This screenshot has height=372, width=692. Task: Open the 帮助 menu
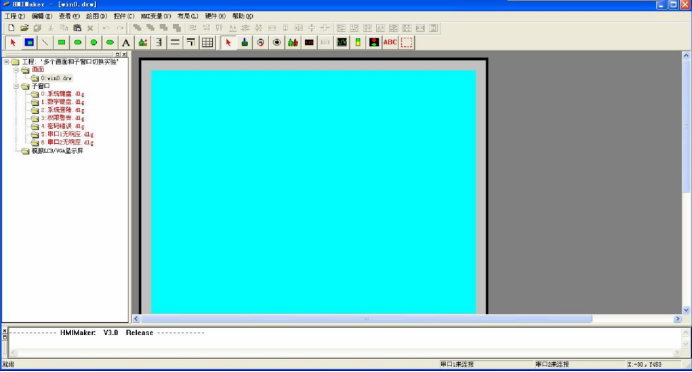pos(243,16)
